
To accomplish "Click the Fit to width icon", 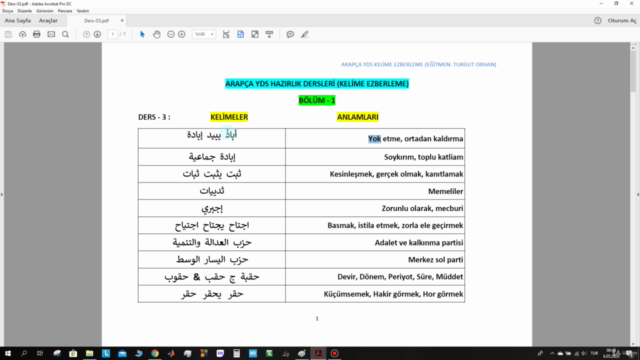I will (x=226, y=34).
